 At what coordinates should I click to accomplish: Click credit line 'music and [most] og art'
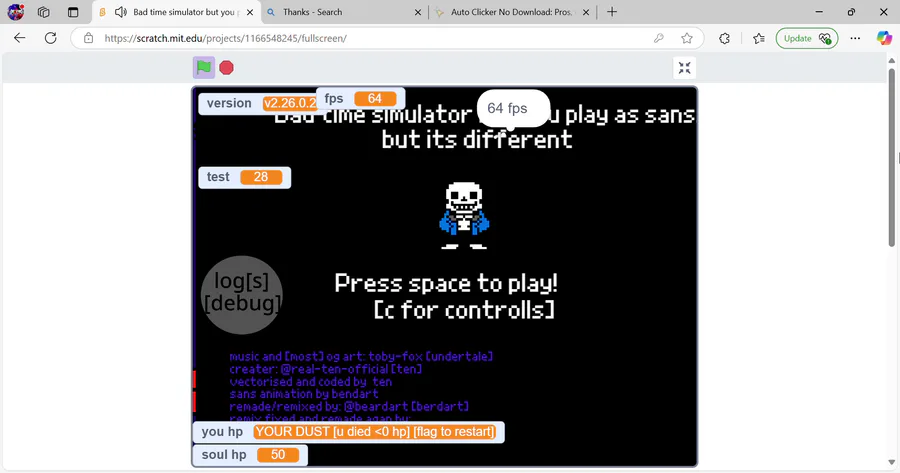pyautogui.click(x=361, y=356)
